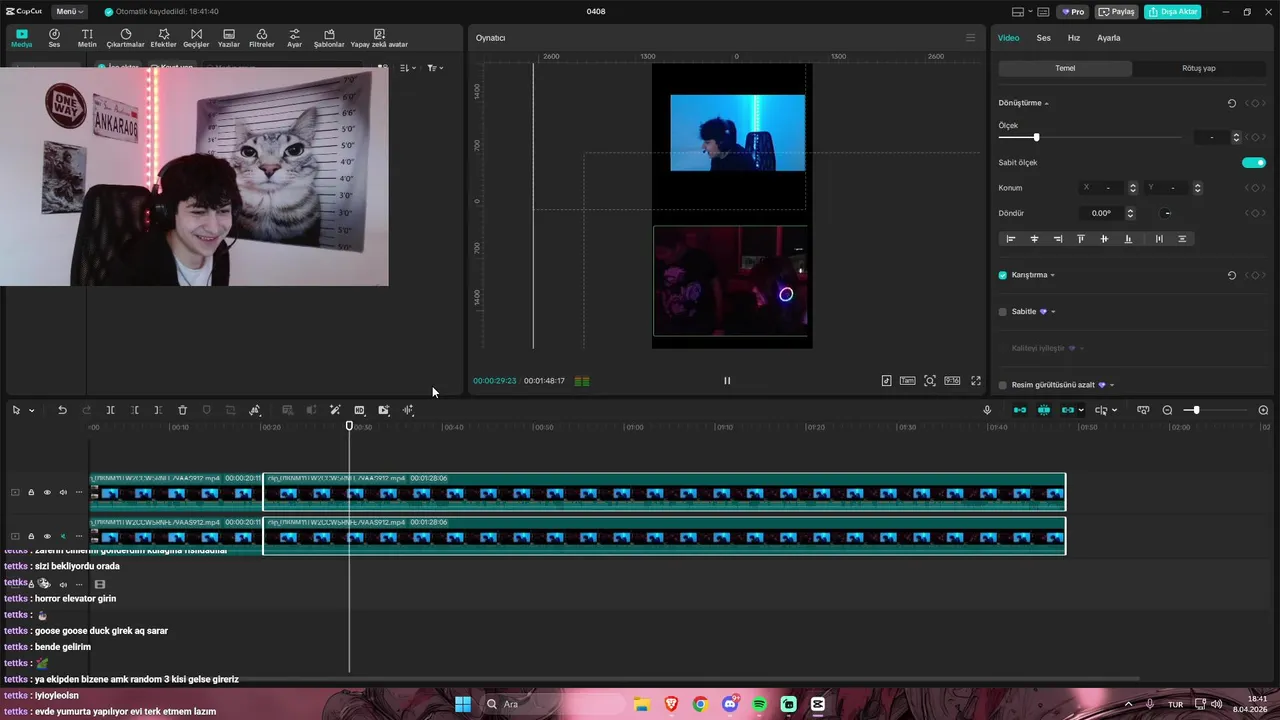The height and width of the screenshot is (720, 1280).
Task: Open the Çıkartmalar stickers tab
Action: click(126, 38)
